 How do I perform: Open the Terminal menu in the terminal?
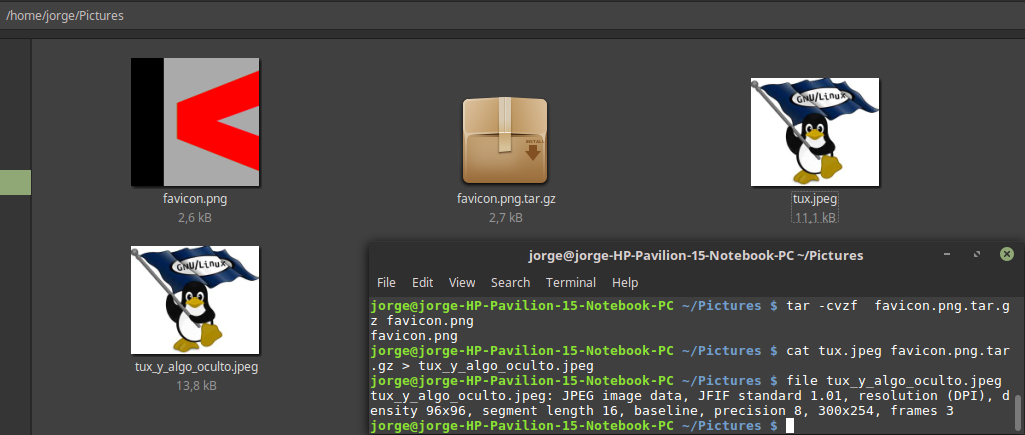click(571, 283)
